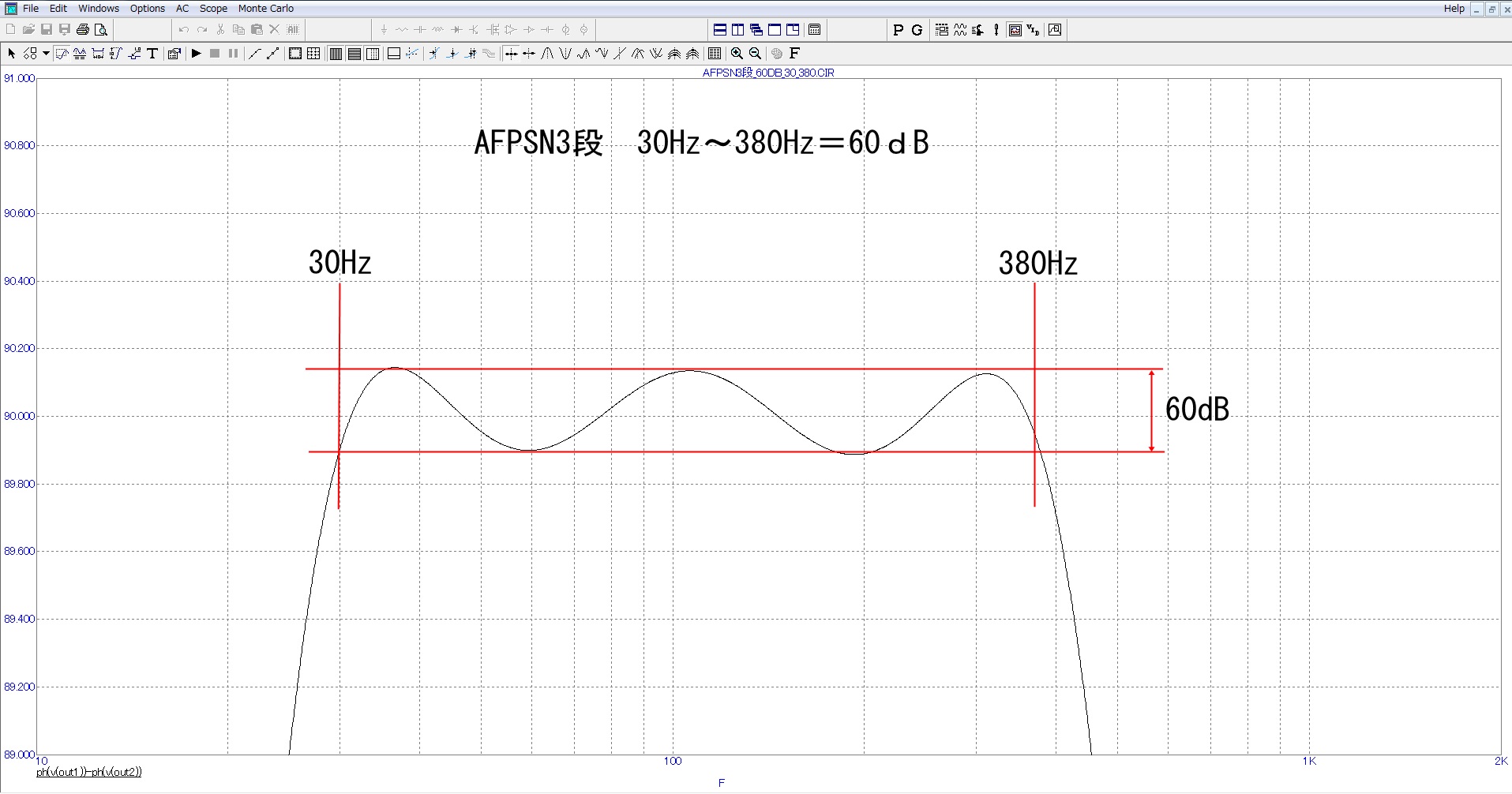Viewport: 1512px width, 794px height.
Task: Click the bold F toolbar button
Action: [794, 54]
